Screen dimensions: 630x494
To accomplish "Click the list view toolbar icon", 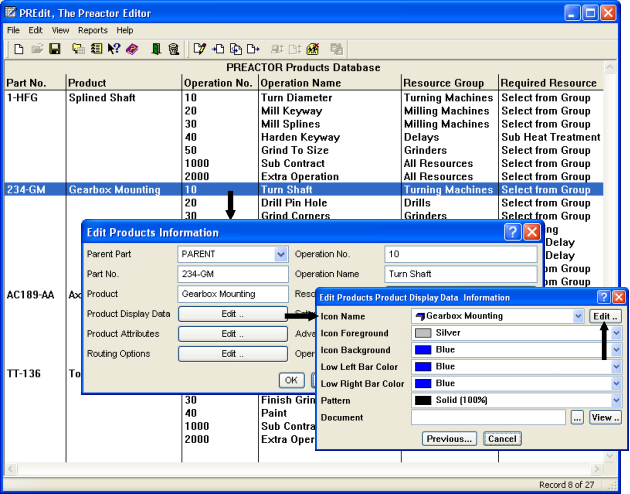I will [96, 49].
